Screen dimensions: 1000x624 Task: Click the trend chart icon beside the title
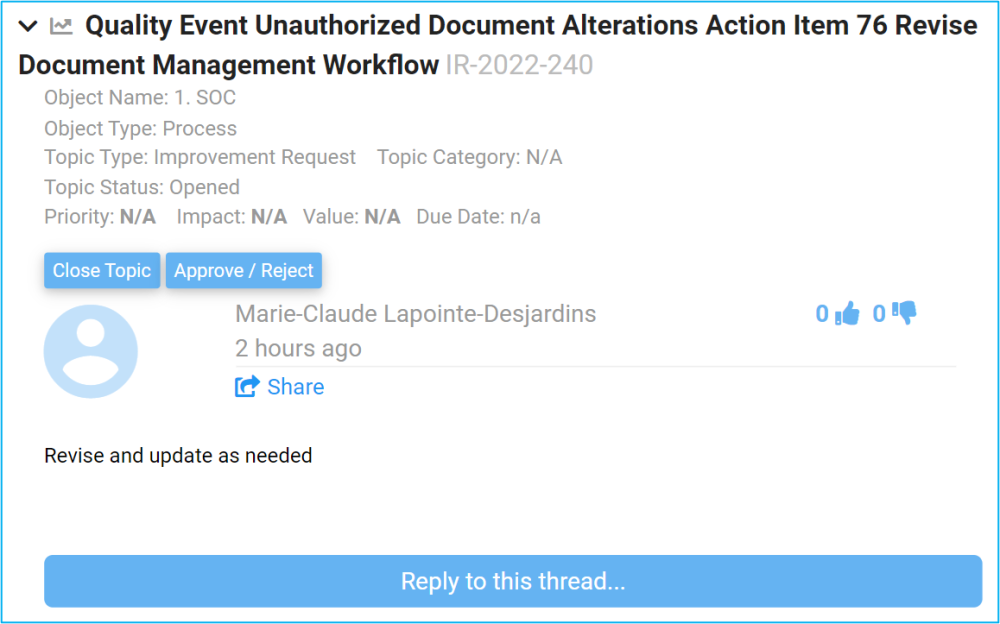coord(61,27)
